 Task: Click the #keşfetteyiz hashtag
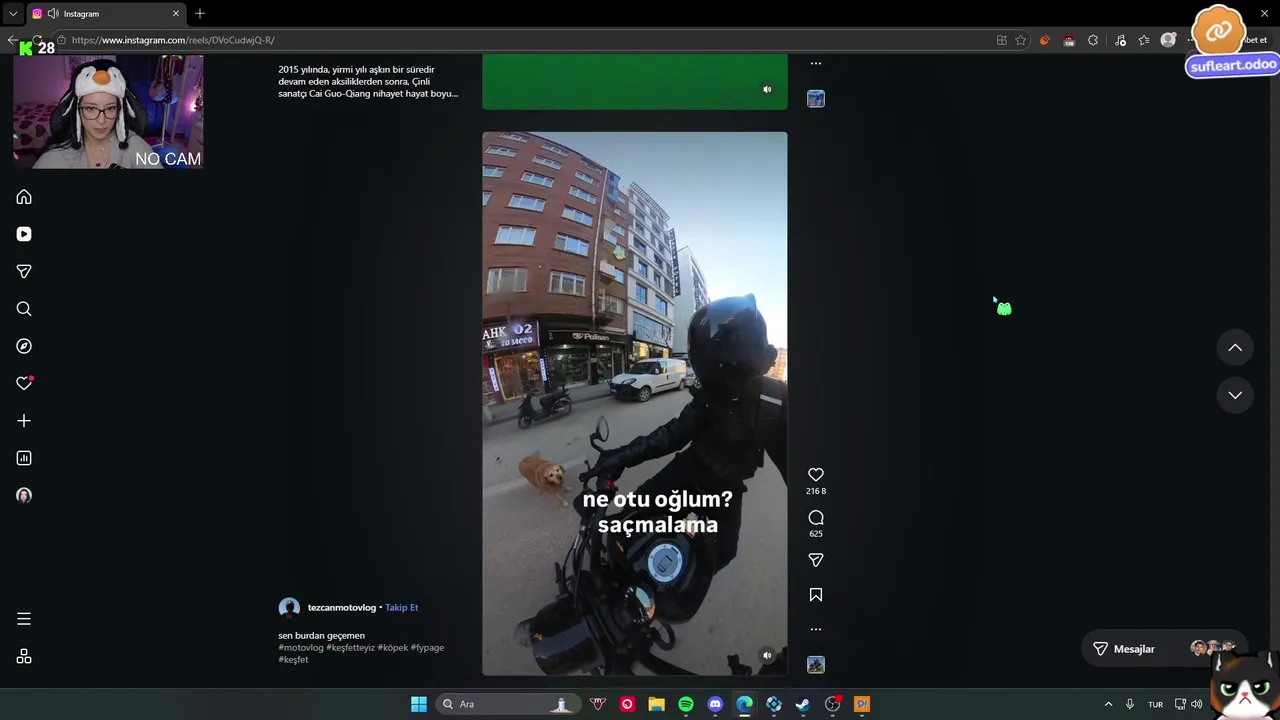point(351,647)
